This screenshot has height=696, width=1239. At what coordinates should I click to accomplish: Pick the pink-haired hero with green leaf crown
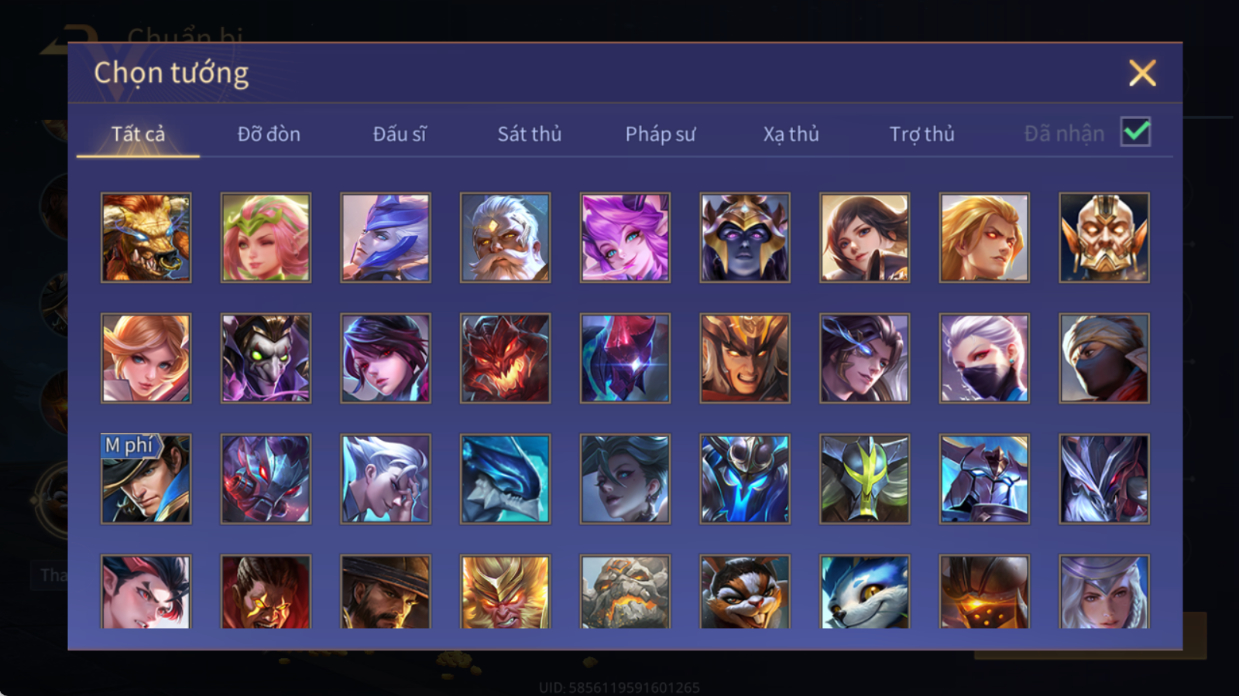click(x=266, y=238)
